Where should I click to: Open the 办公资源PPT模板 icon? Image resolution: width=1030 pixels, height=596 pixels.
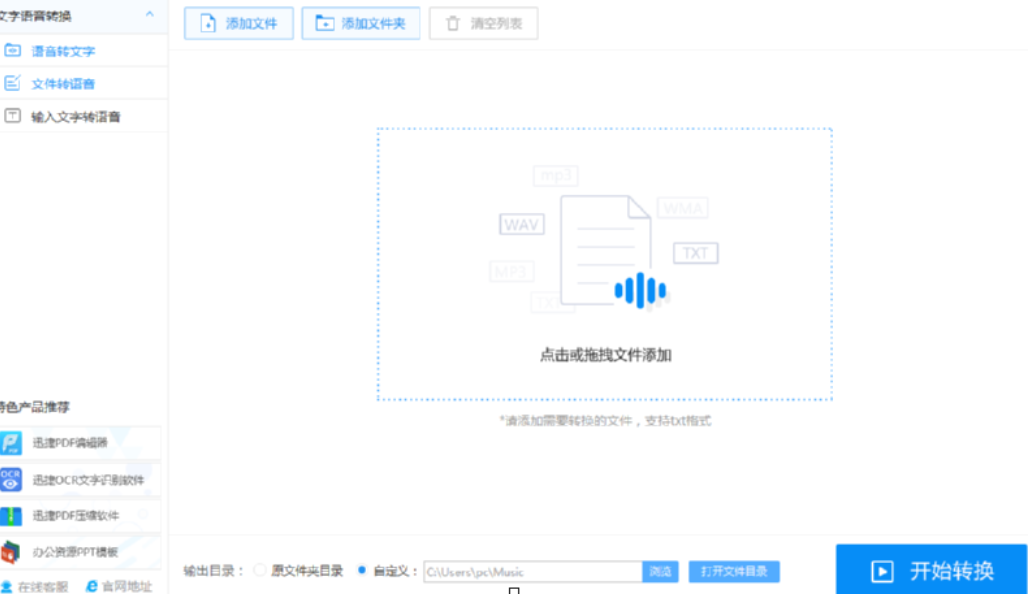point(11,552)
